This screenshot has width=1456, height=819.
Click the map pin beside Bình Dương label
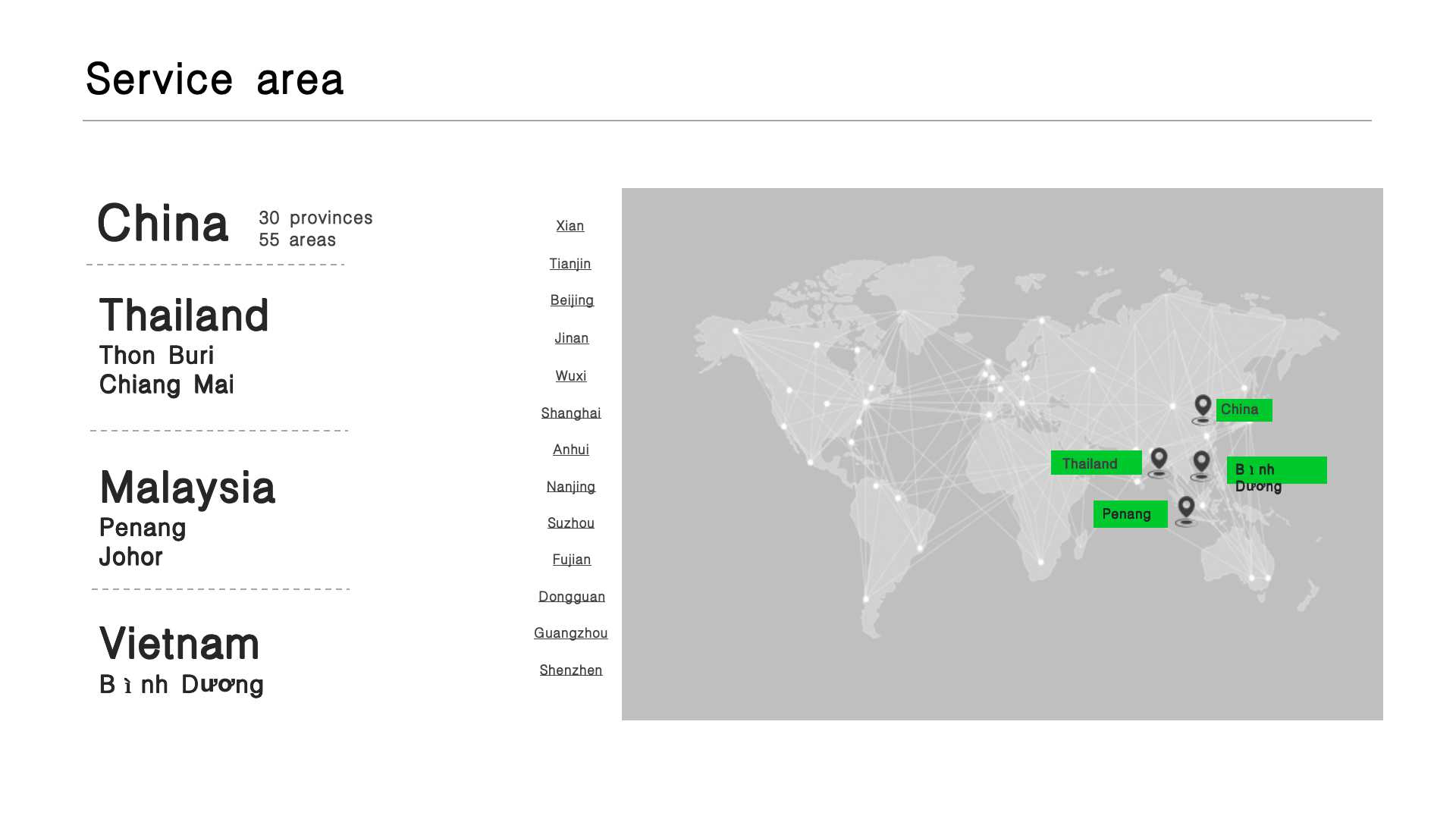pyautogui.click(x=1201, y=464)
